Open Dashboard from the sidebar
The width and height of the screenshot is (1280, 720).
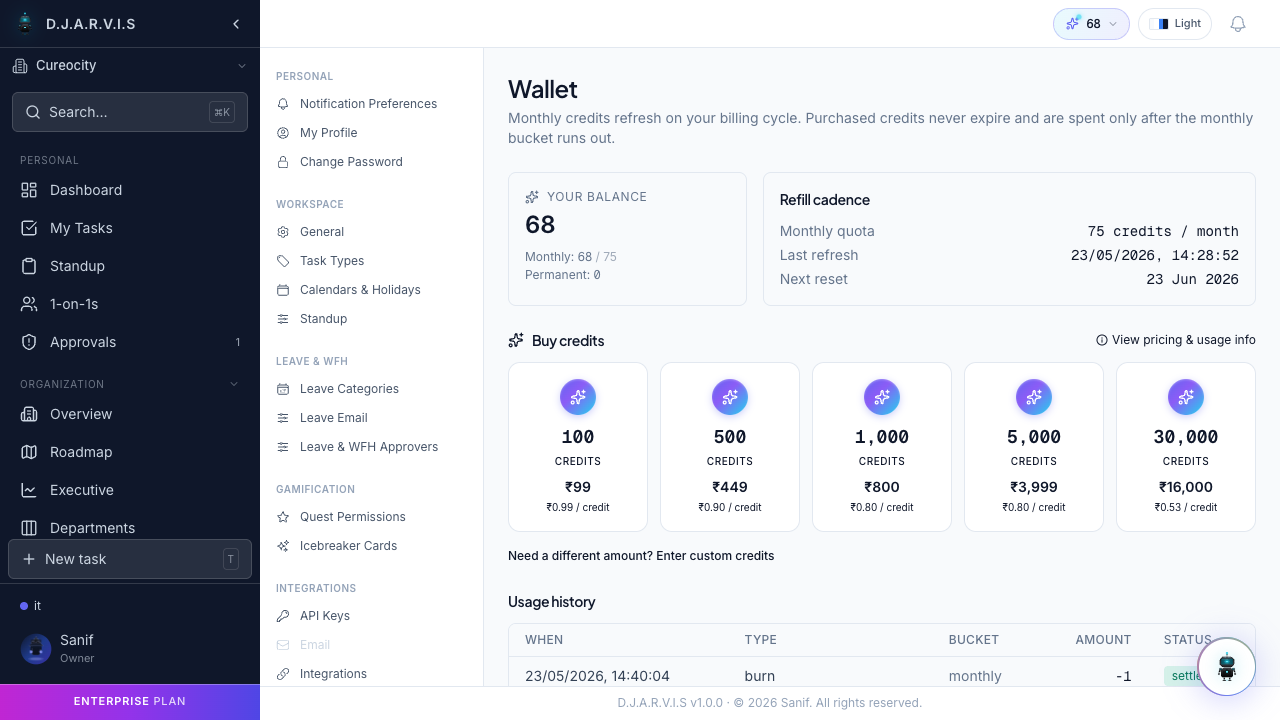pos(130,190)
